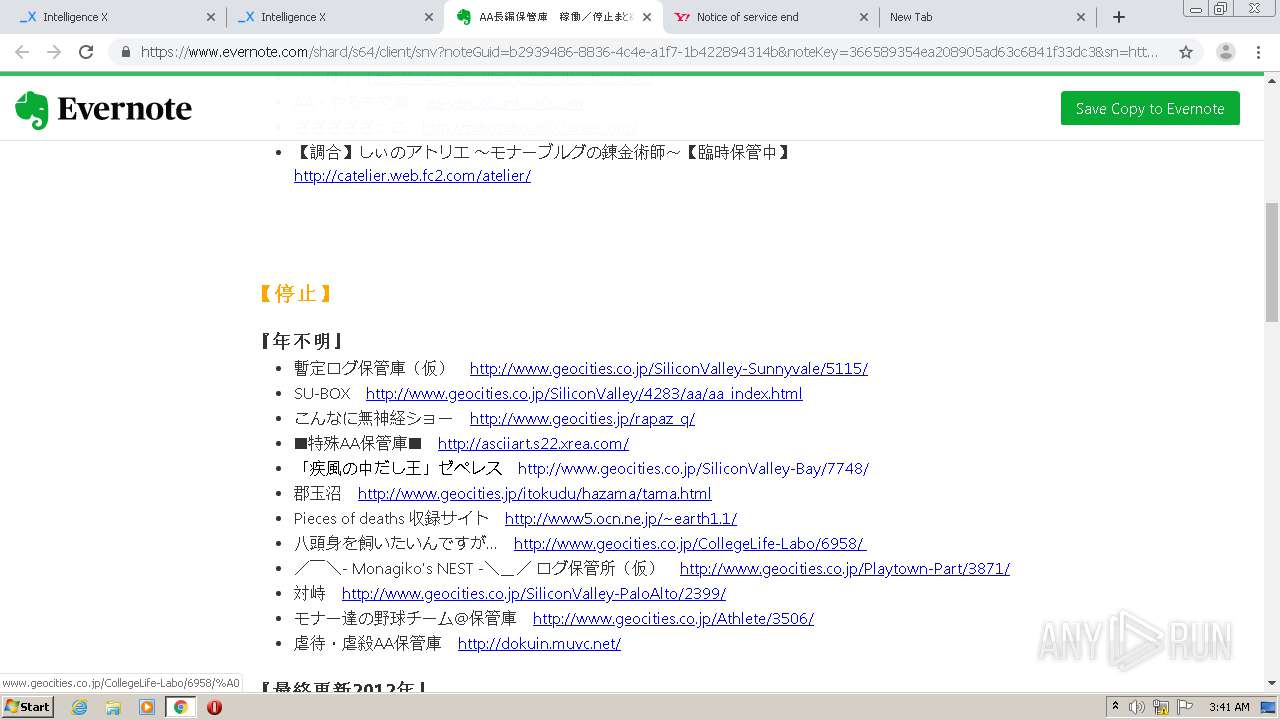1280x720 pixels.
Task: Click the Chrome taskbar icon
Action: pos(181,707)
